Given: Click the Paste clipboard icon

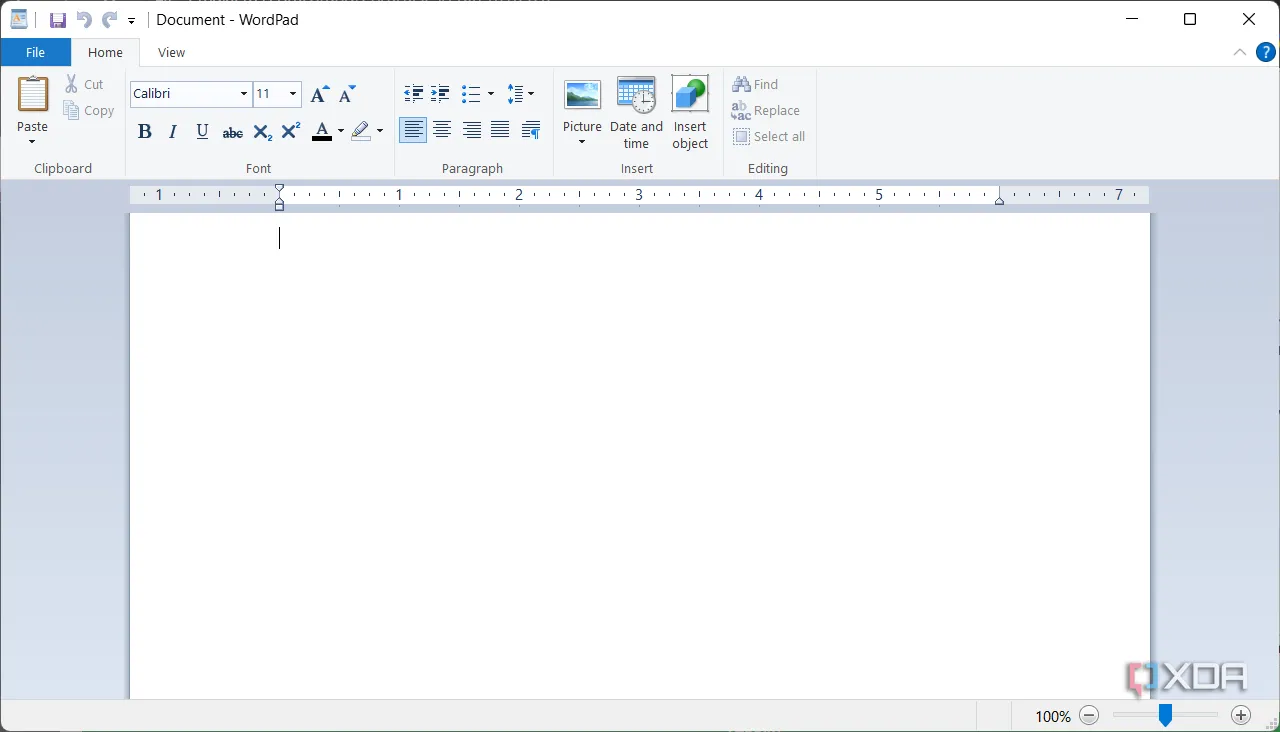Looking at the screenshot, I should tap(32, 95).
